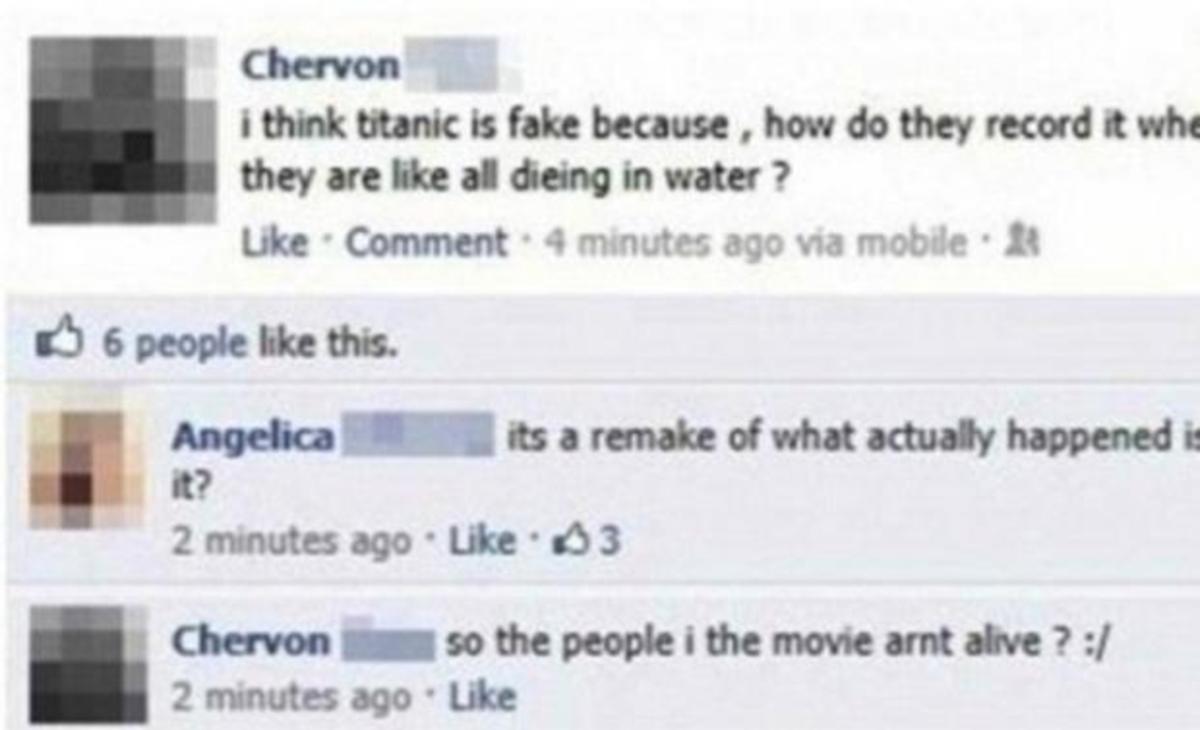Viewport: 1200px width, 730px height.
Task: Open Chervon's profile picture on the post
Action: pyautogui.click(x=123, y=130)
